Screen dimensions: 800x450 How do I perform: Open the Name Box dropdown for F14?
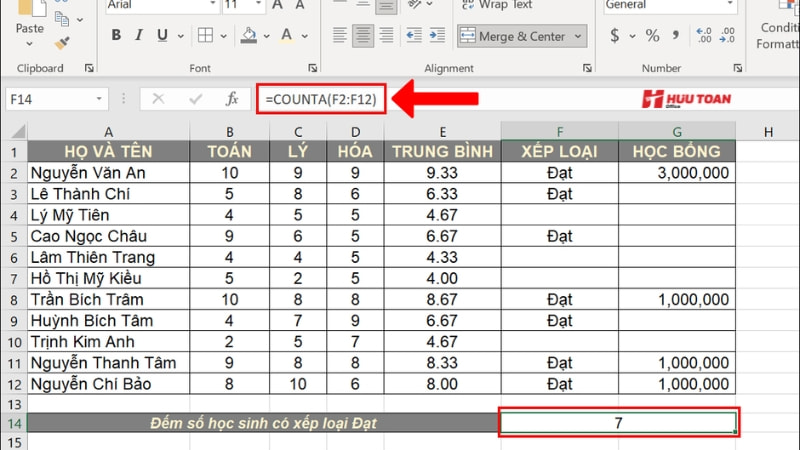99,99
